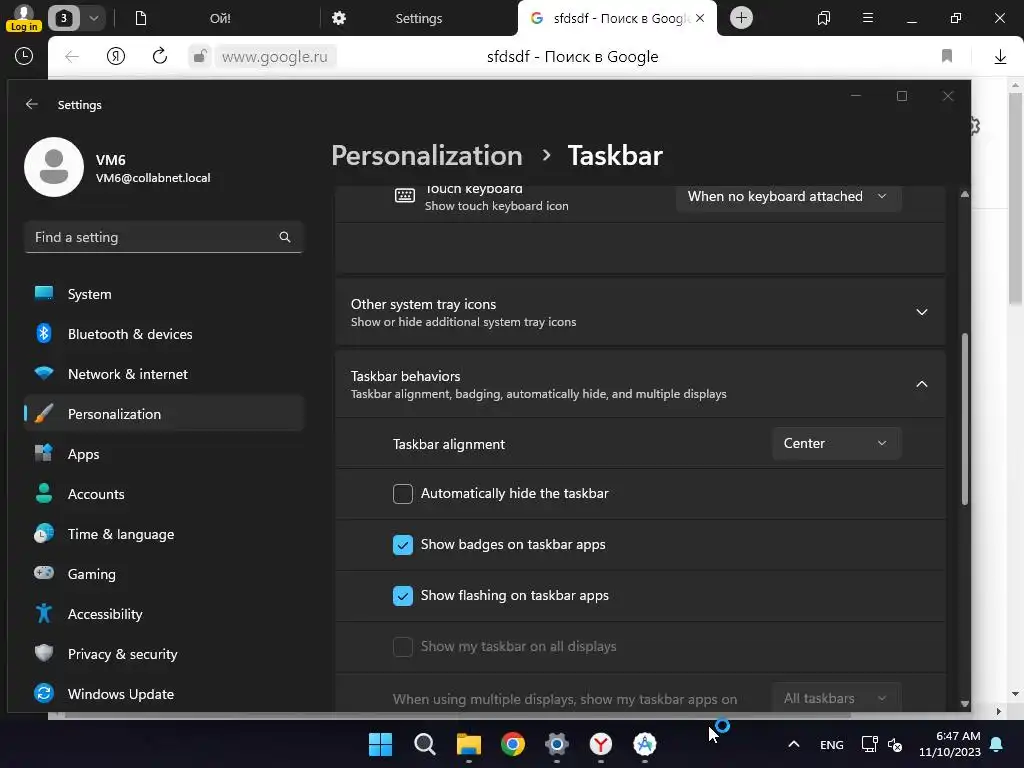Open Windows Start menu

[381, 744]
